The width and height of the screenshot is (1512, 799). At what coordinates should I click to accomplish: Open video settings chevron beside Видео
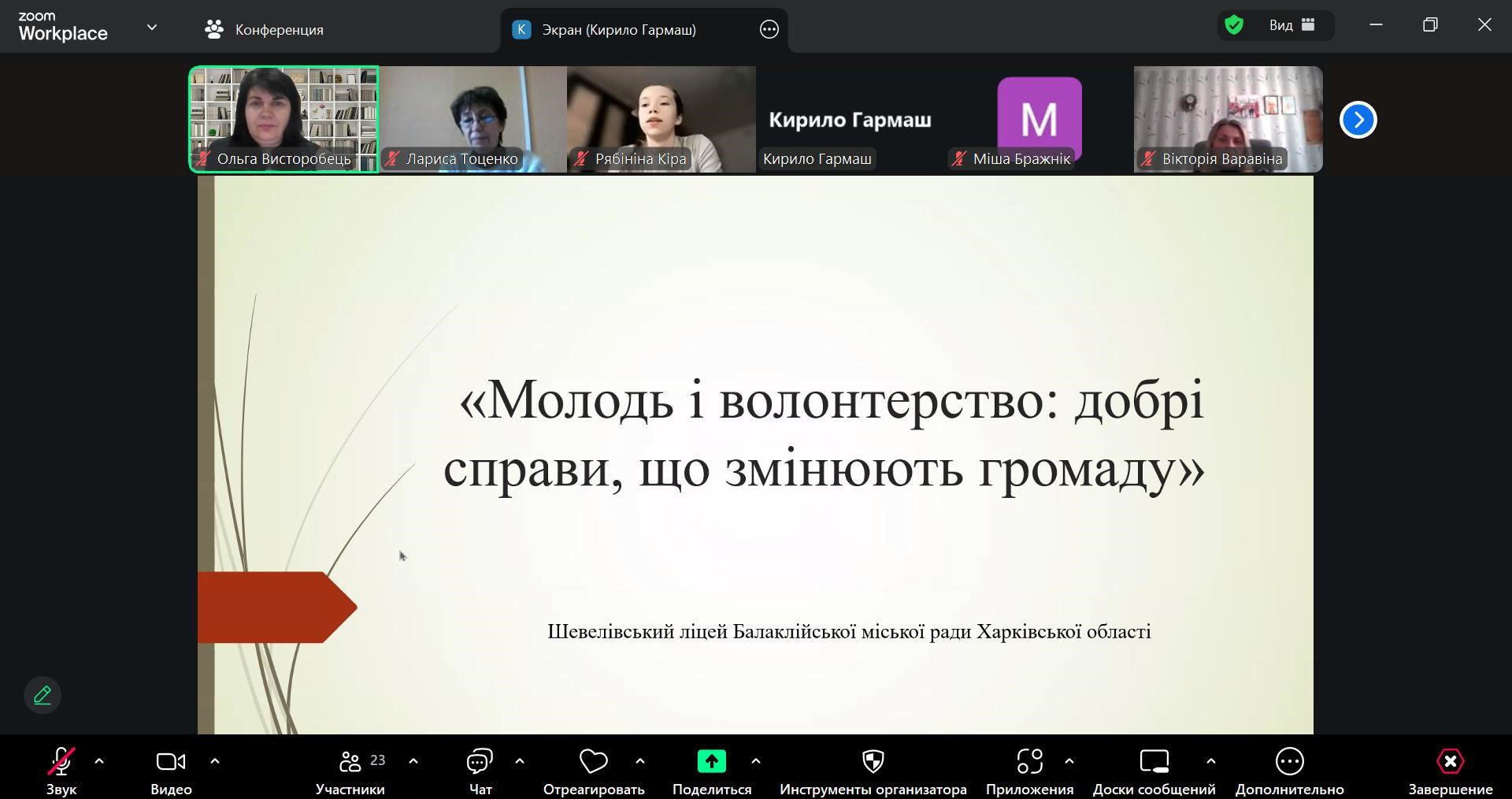[215, 760]
